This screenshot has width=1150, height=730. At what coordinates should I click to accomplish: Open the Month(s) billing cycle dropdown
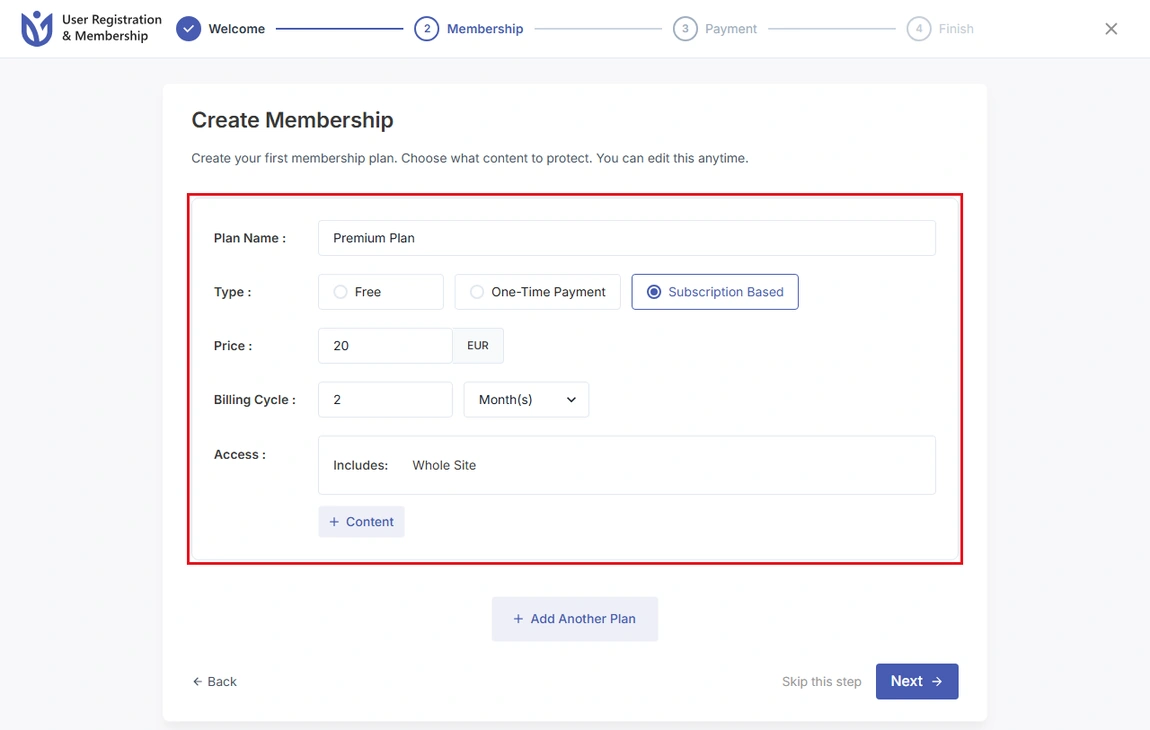click(527, 400)
